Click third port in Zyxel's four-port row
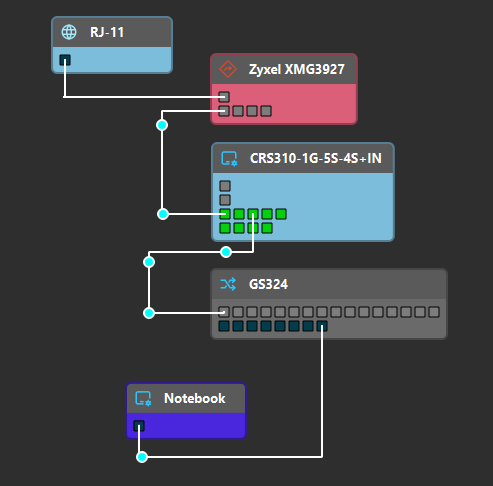 (x=252, y=111)
